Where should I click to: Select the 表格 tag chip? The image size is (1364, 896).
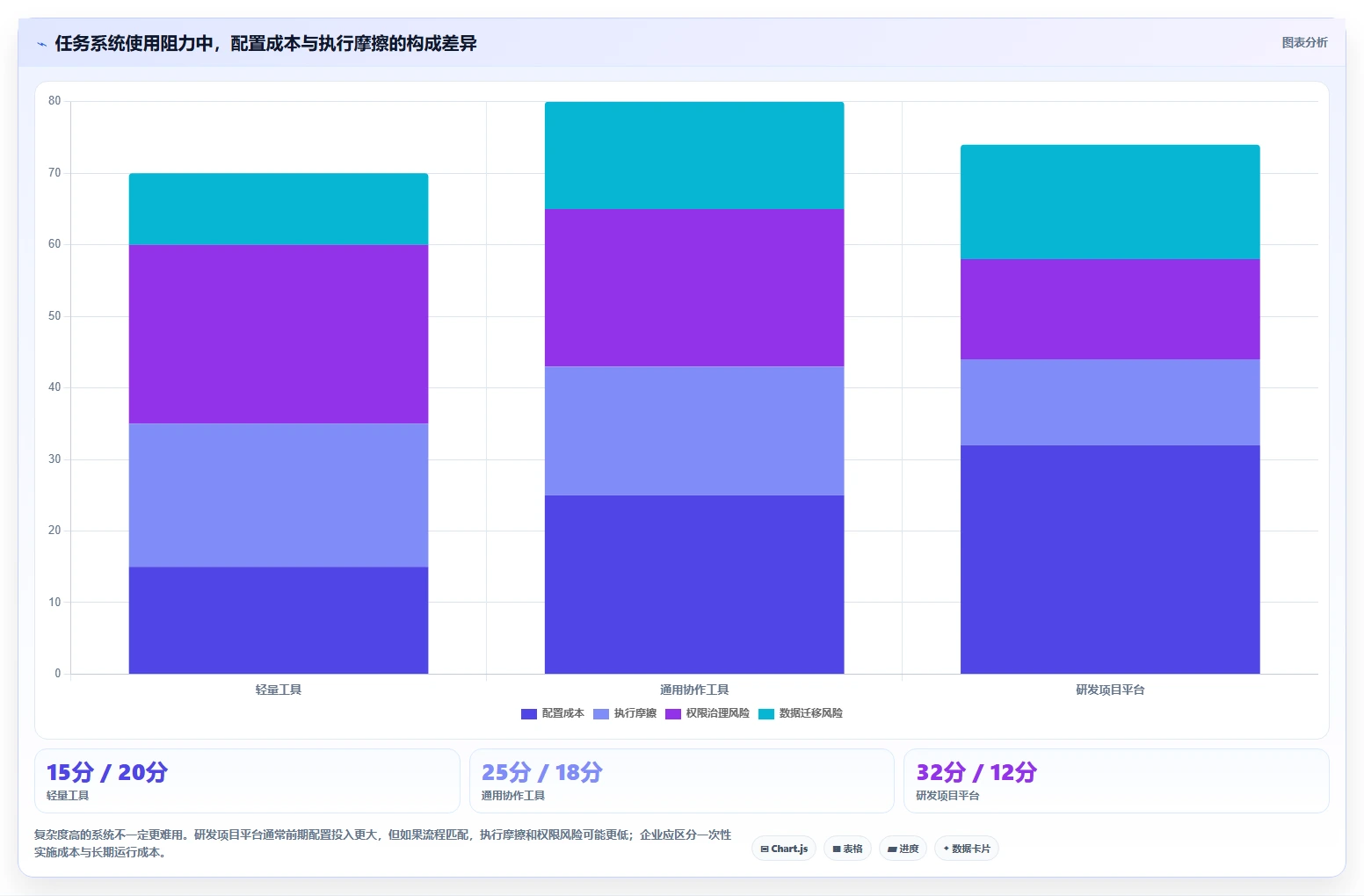(x=847, y=849)
